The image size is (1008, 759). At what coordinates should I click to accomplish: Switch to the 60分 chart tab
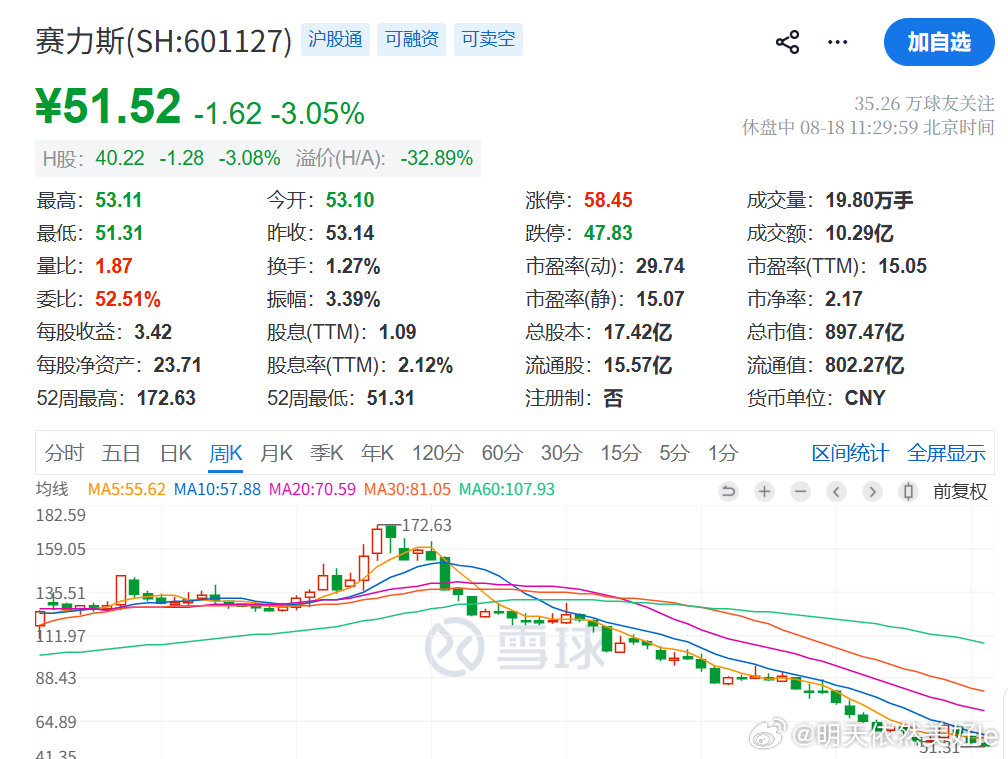(x=502, y=453)
